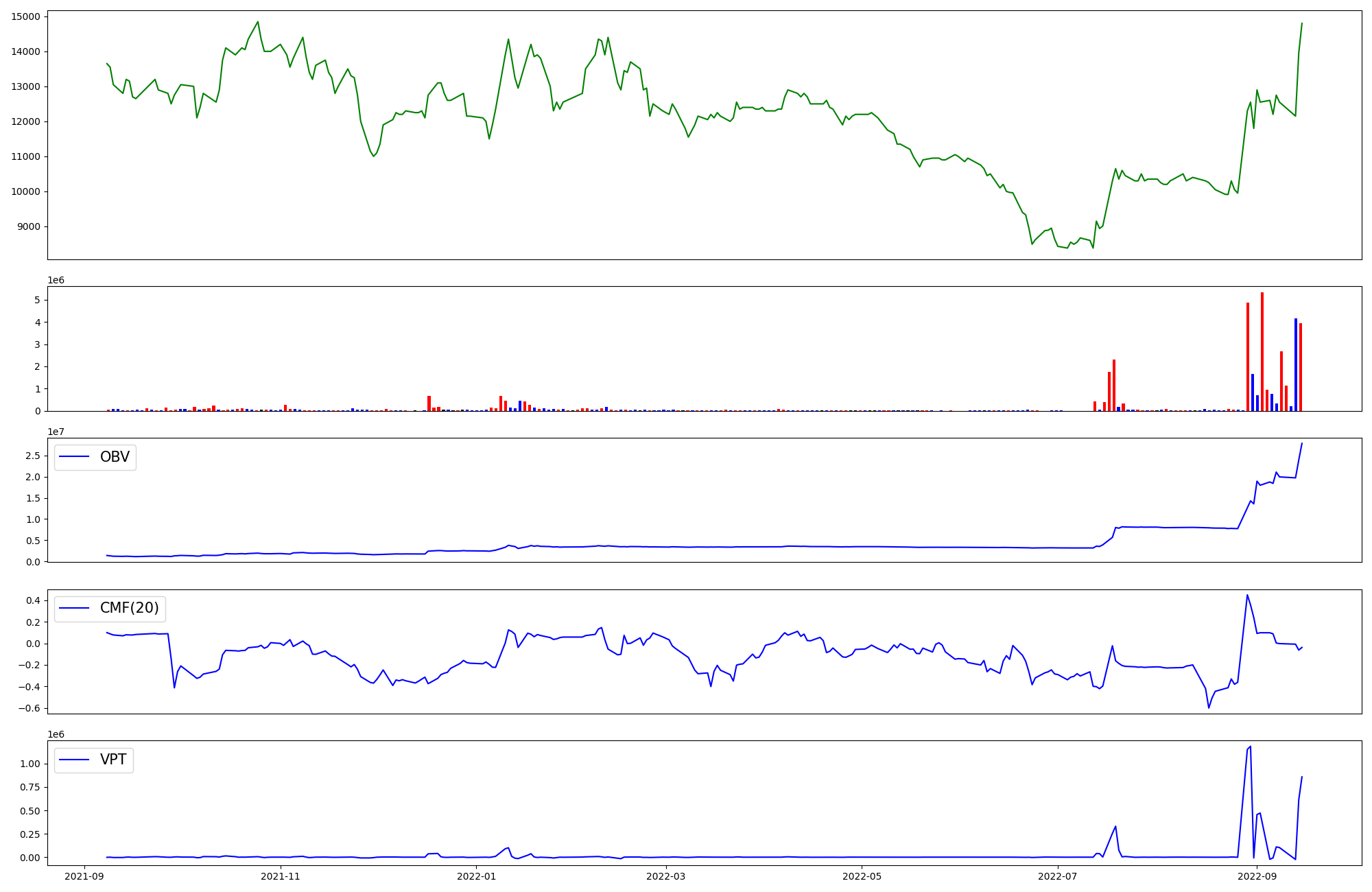Image resolution: width=1372 pixels, height=892 pixels.
Task: Click the 2022-01 x-axis date label
Action: pos(476,876)
